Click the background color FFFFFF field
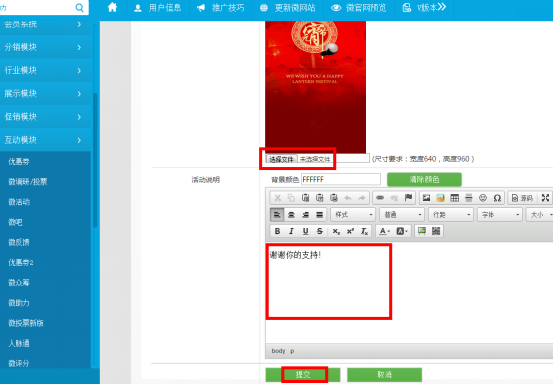Viewport: 553px width, 384px height. click(341, 179)
